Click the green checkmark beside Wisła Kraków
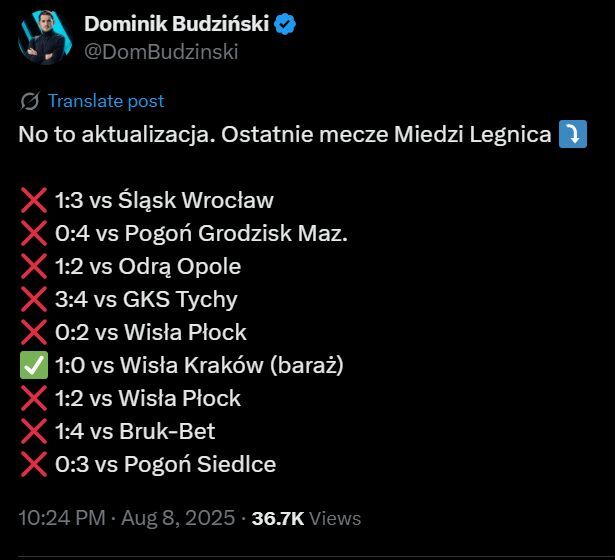 (x=32, y=366)
